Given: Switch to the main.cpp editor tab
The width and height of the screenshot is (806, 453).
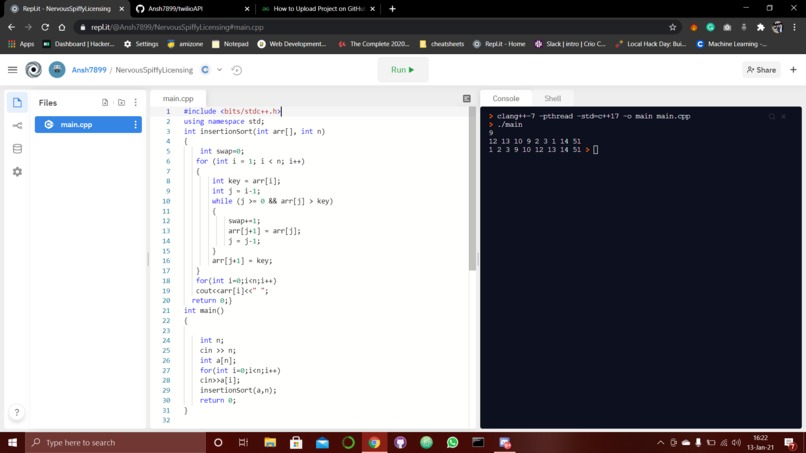Looking at the screenshot, I should [x=178, y=98].
